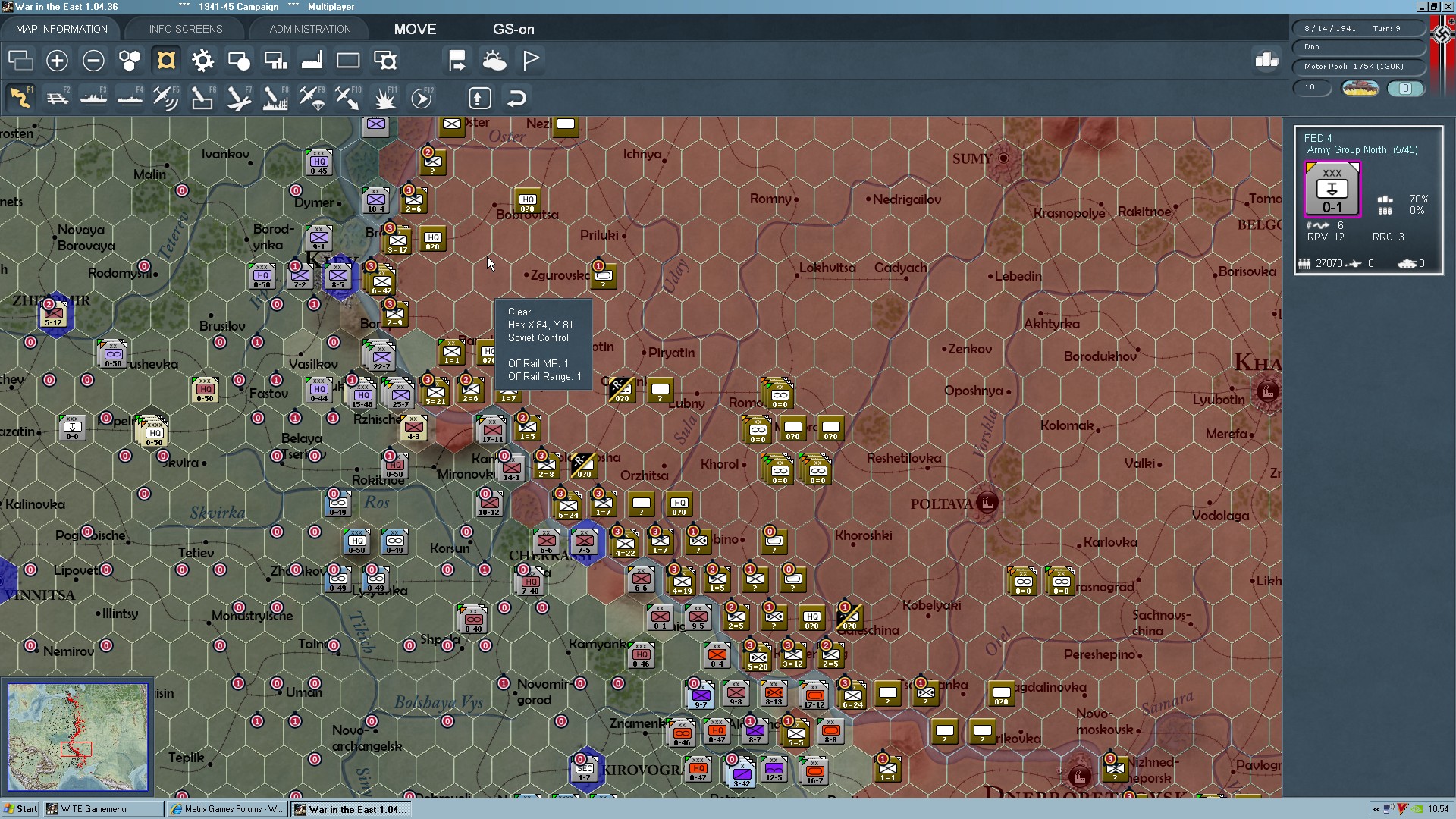The image size is (1456, 819).
Task: Select German 5-12 unit at Zhitomir
Action: click(x=54, y=313)
